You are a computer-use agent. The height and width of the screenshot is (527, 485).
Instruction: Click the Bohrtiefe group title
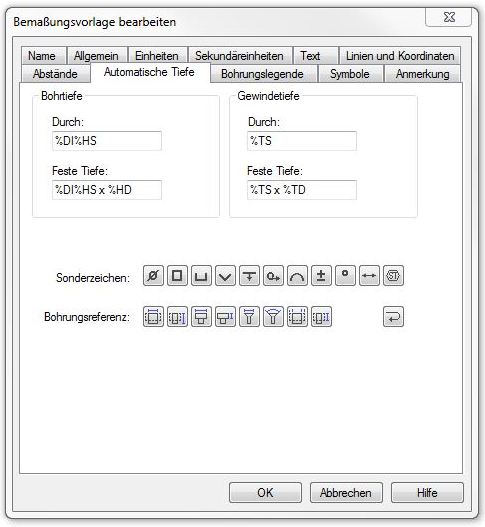click(62, 96)
